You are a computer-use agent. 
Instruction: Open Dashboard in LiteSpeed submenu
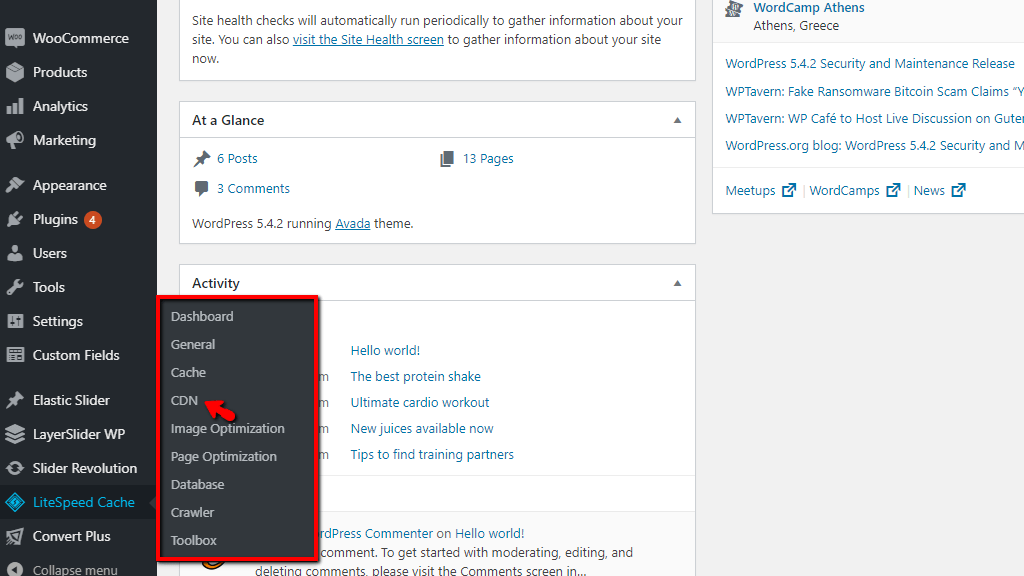coord(202,316)
